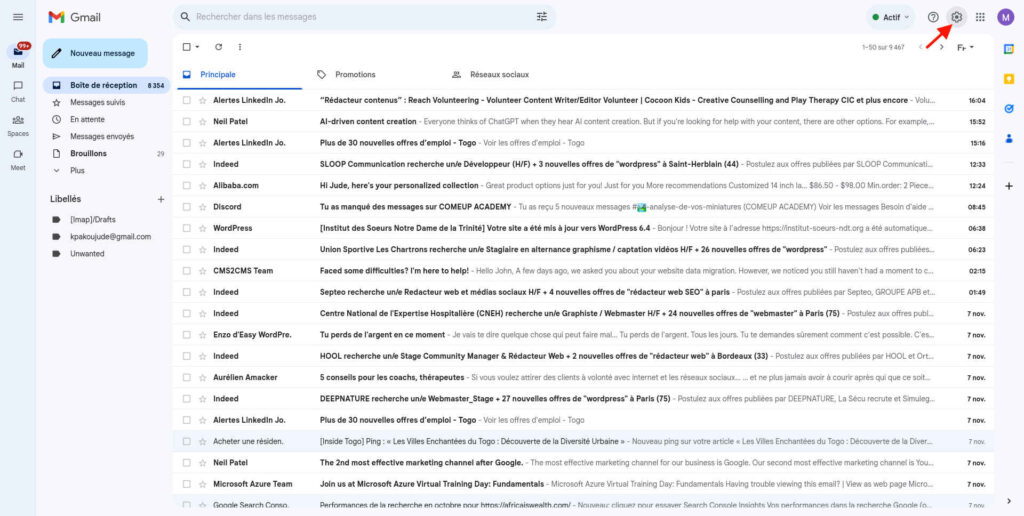
Task: Select the Alertes LinkedIn Rédacteur contenus email checkbox
Action: click(x=187, y=101)
